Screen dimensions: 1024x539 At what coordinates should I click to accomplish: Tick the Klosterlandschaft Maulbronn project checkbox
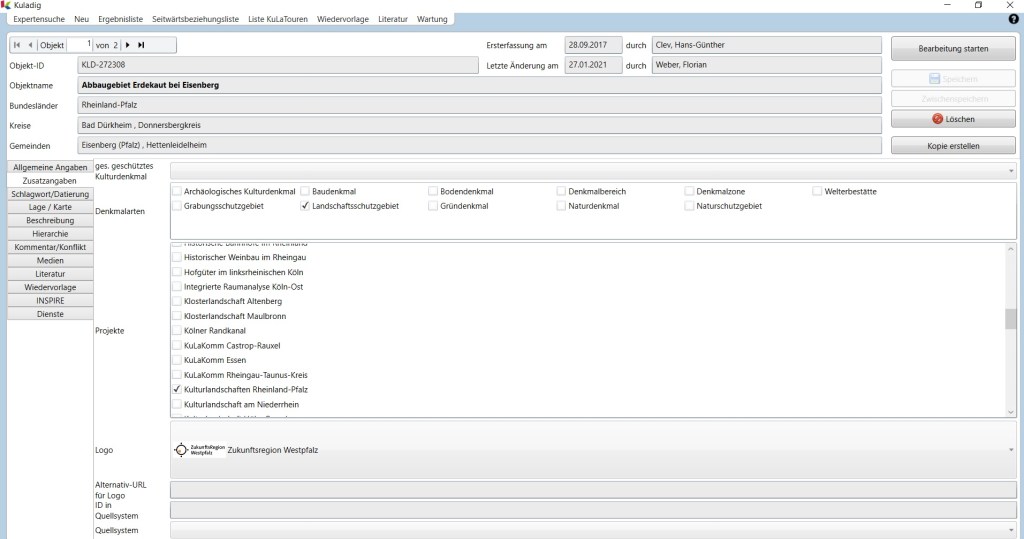177,316
